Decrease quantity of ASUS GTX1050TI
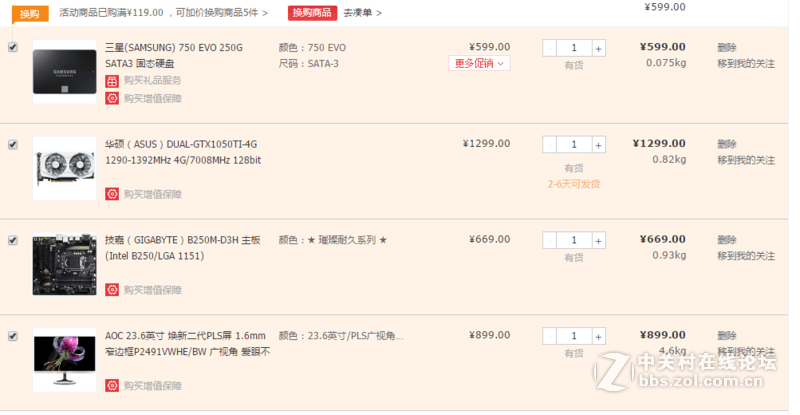This screenshot has height=415, width=800. [x=549, y=145]
